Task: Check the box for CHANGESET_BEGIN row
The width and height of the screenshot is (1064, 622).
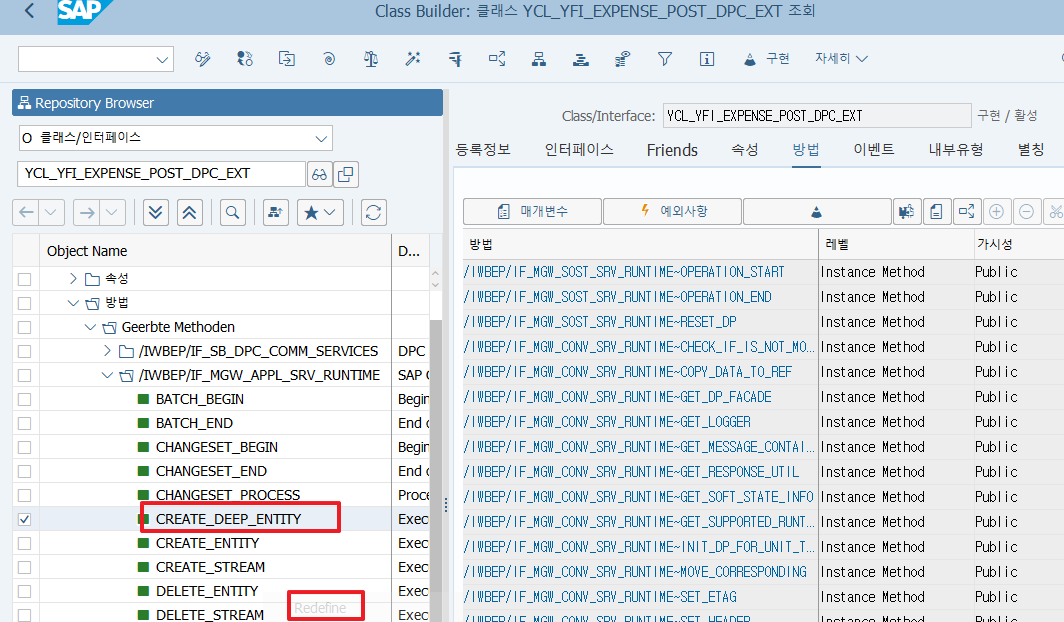Action: [24, 448]
